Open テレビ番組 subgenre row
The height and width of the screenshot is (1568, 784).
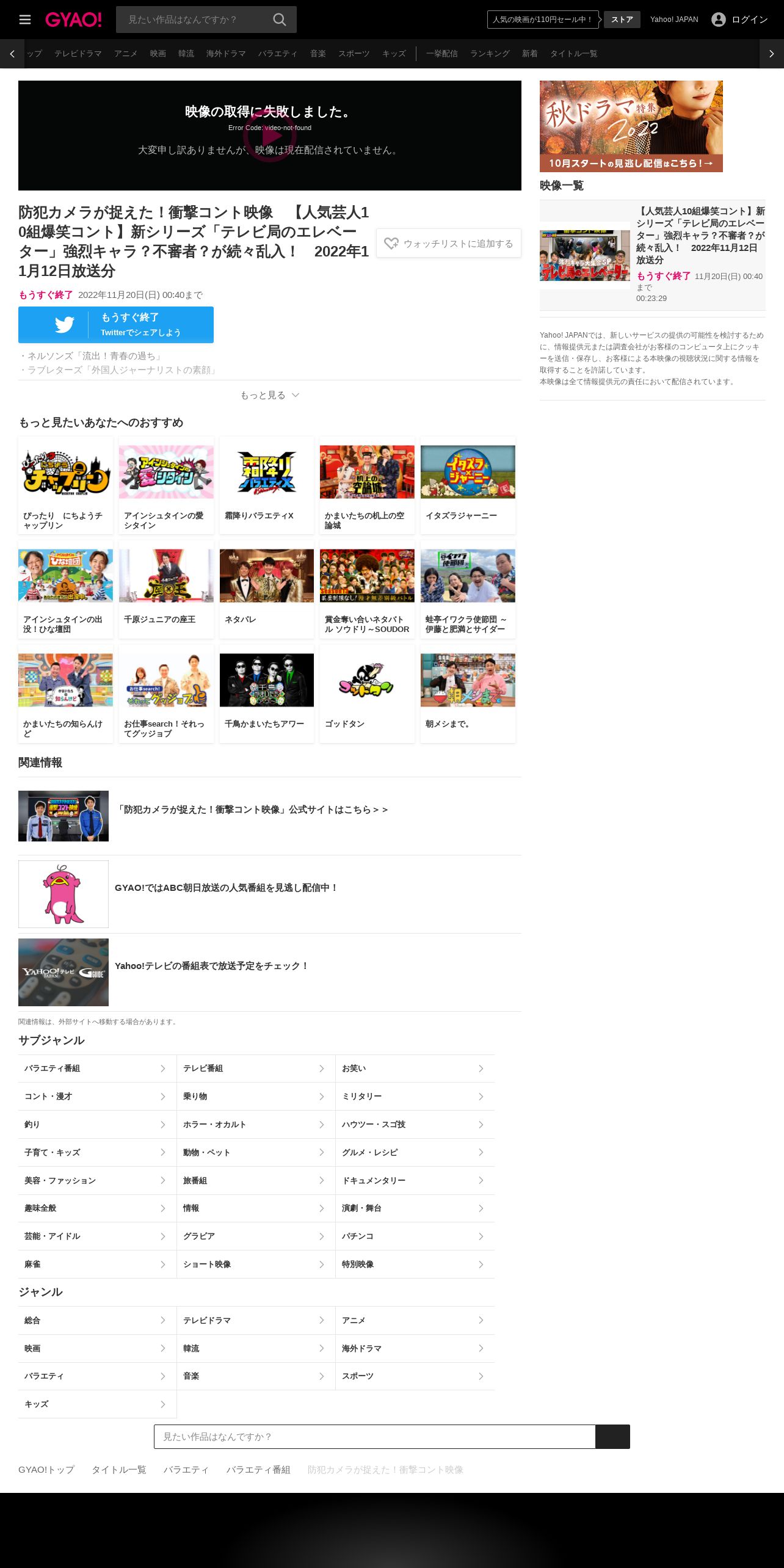(x=256, y=1069)
